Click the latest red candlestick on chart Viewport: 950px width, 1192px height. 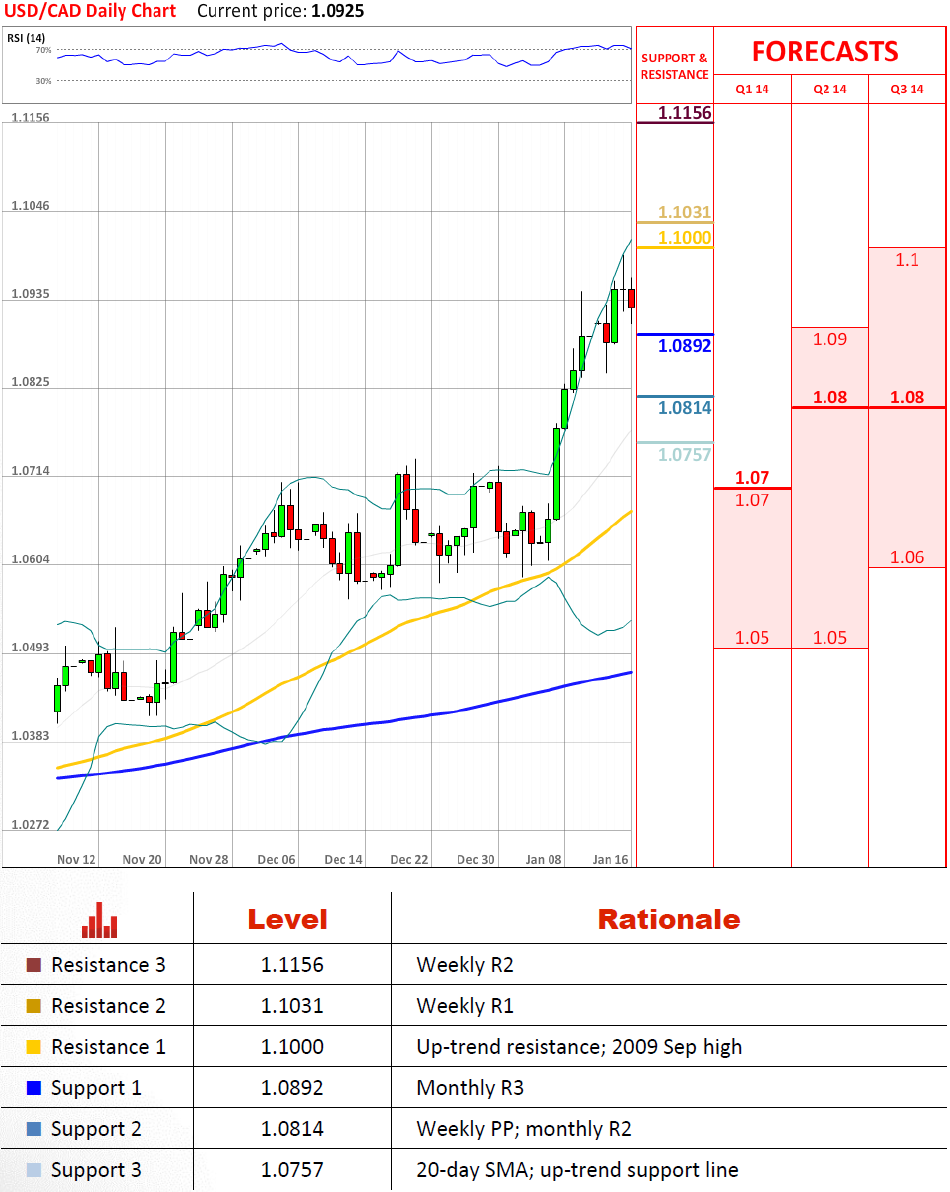632,298
